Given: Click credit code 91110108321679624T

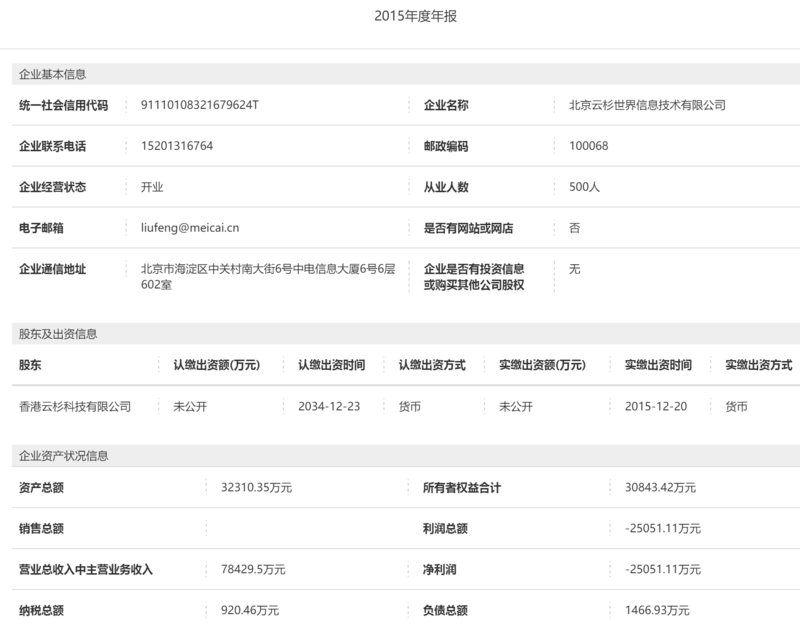Looking at the screenshot, I should (x=199, y=105).
